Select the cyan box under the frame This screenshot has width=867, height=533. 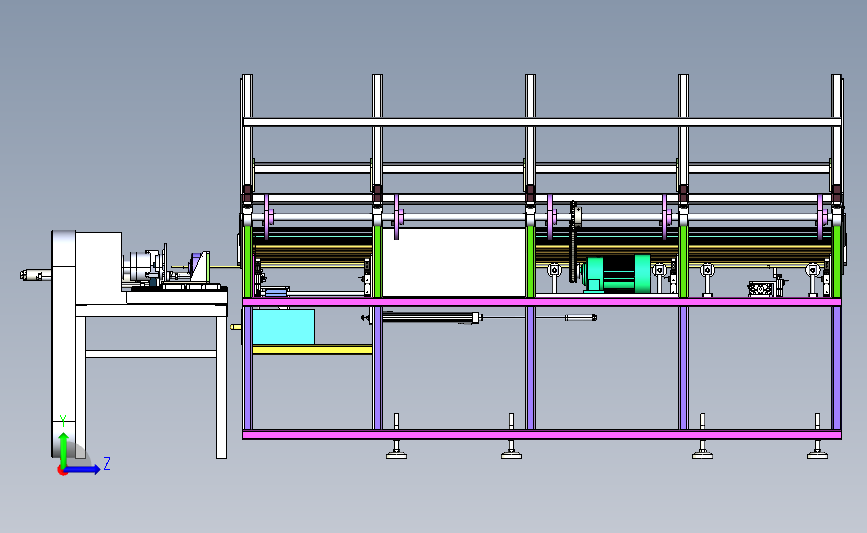click(x=283, y=327)
